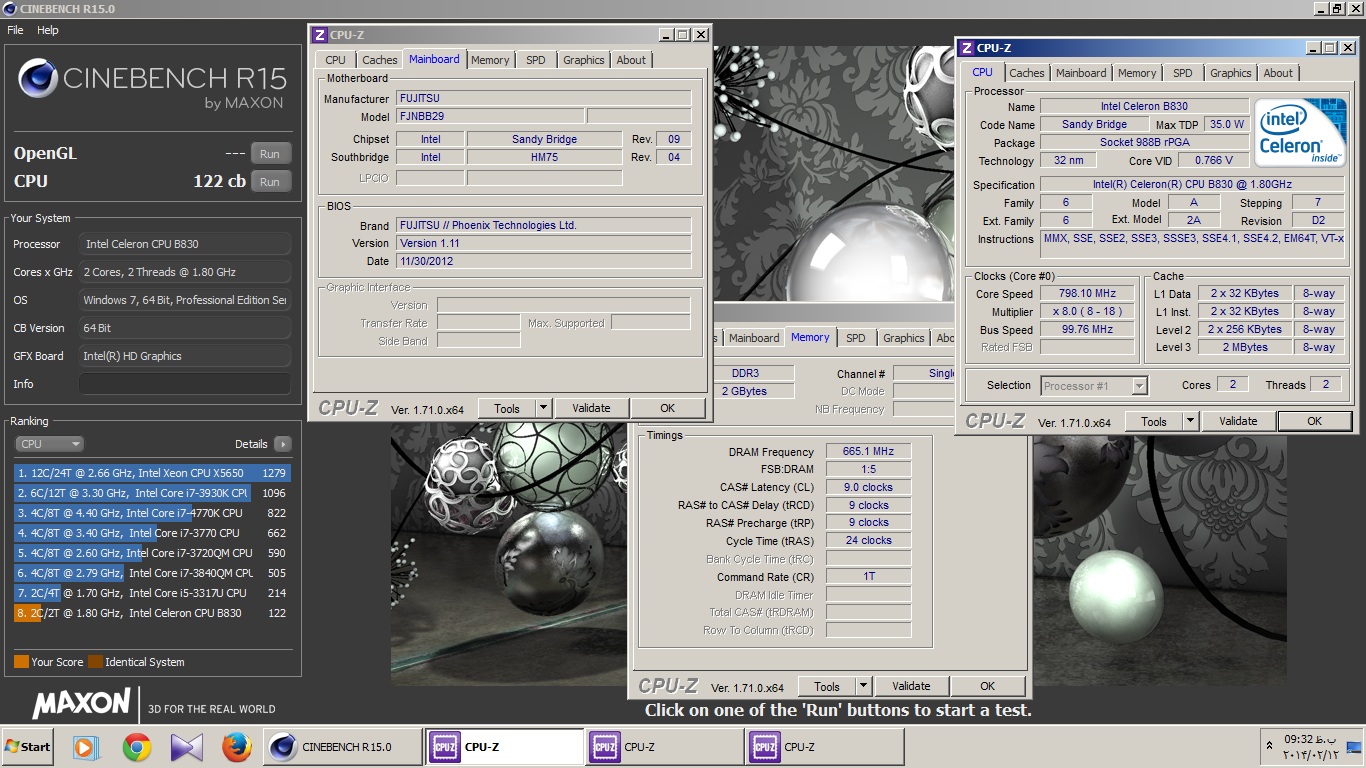The width and height of the screenshot is (1366, 768).
Task: Switch to CINEBENCH R15.0 taskbar item
Action: tap(343, 747)
